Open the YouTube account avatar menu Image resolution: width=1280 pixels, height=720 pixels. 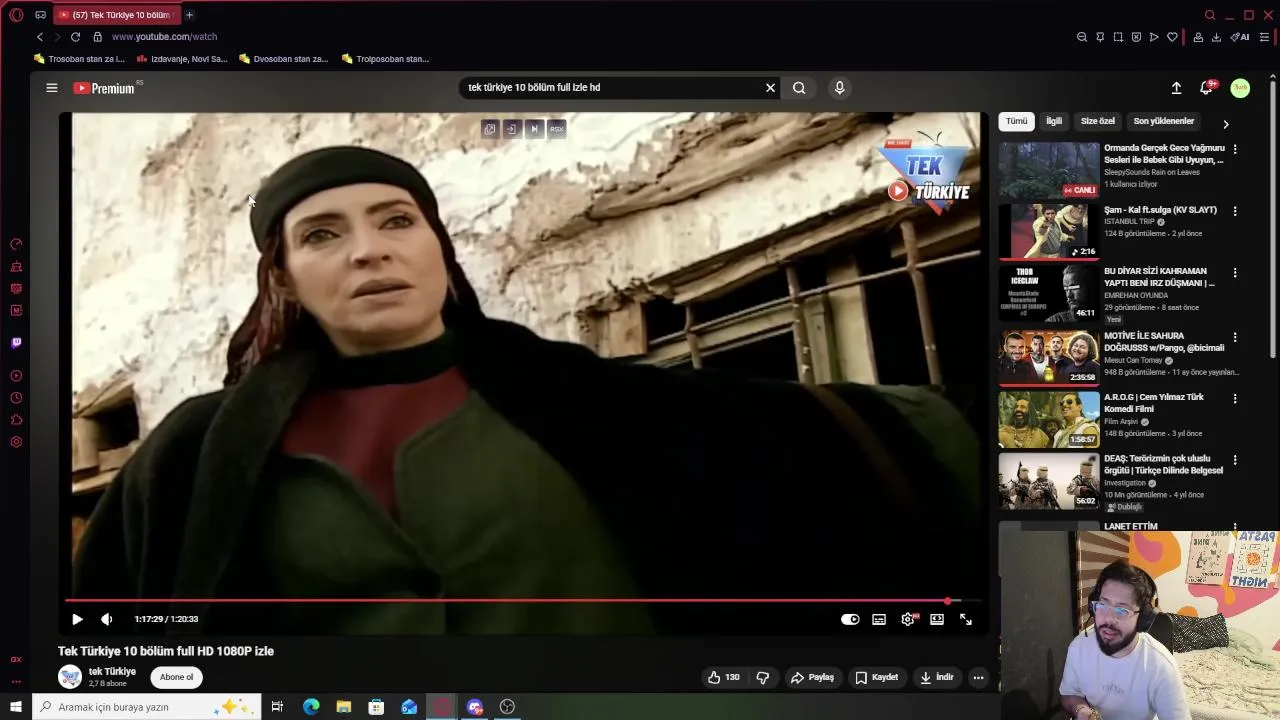click(1240, 88)
